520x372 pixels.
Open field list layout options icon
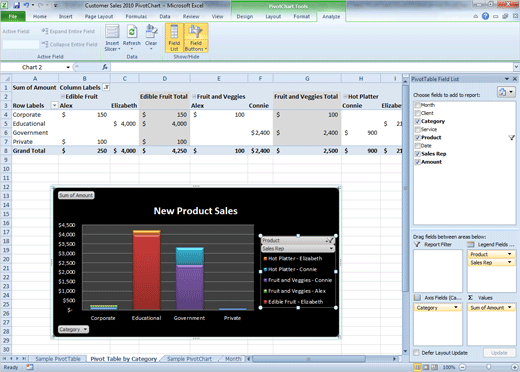tap(506, 92)
